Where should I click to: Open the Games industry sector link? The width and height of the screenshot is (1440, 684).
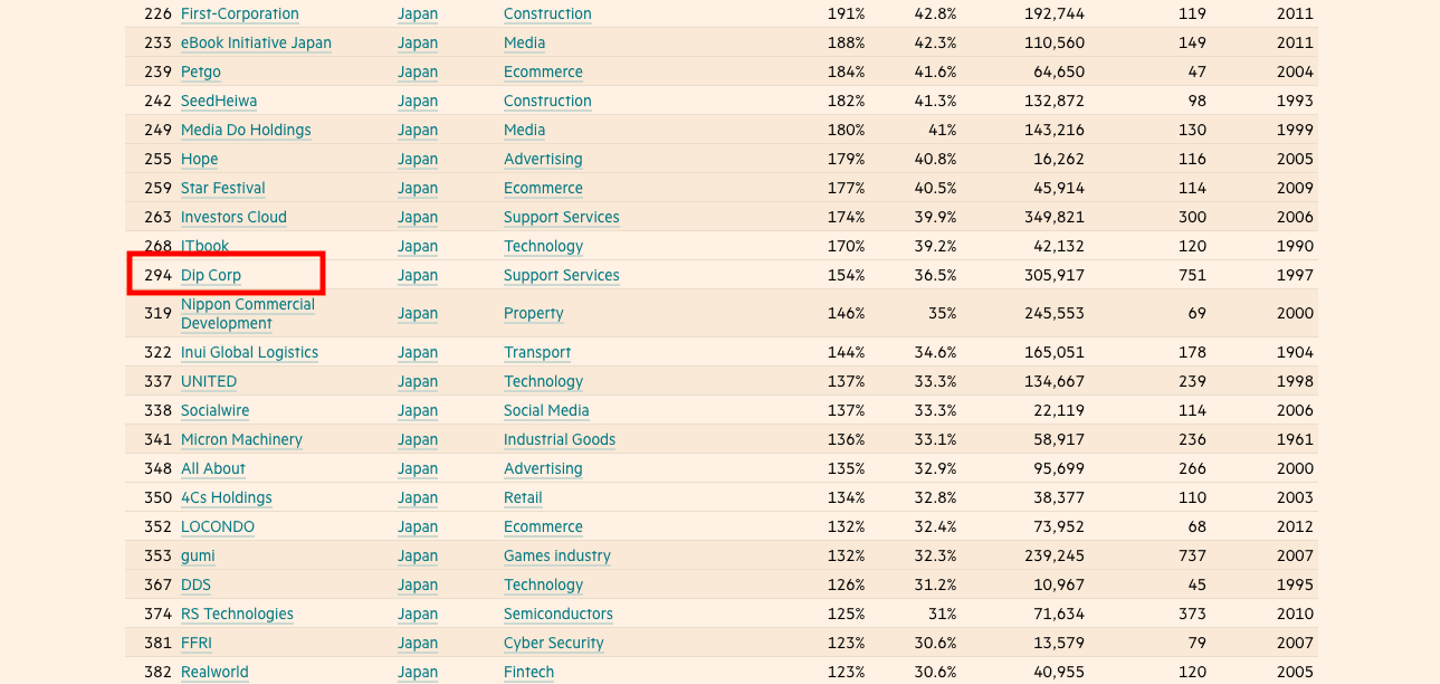pyautogui.click(x=557, y=556)
